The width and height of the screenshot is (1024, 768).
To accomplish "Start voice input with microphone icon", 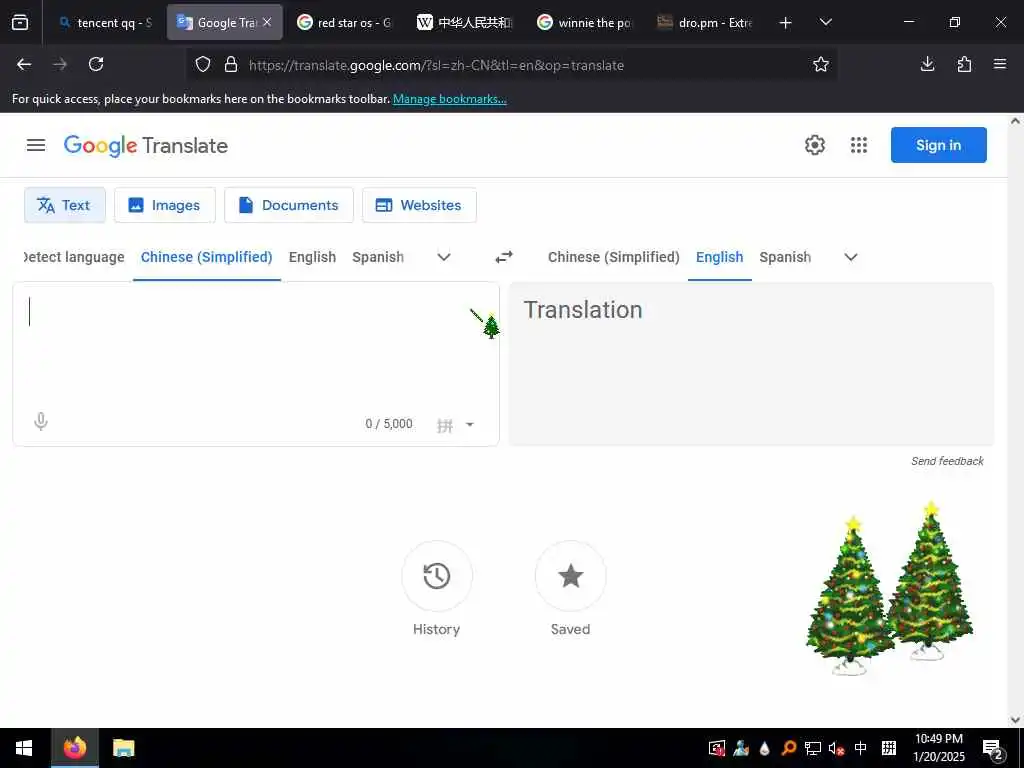I will coord(40,422).
